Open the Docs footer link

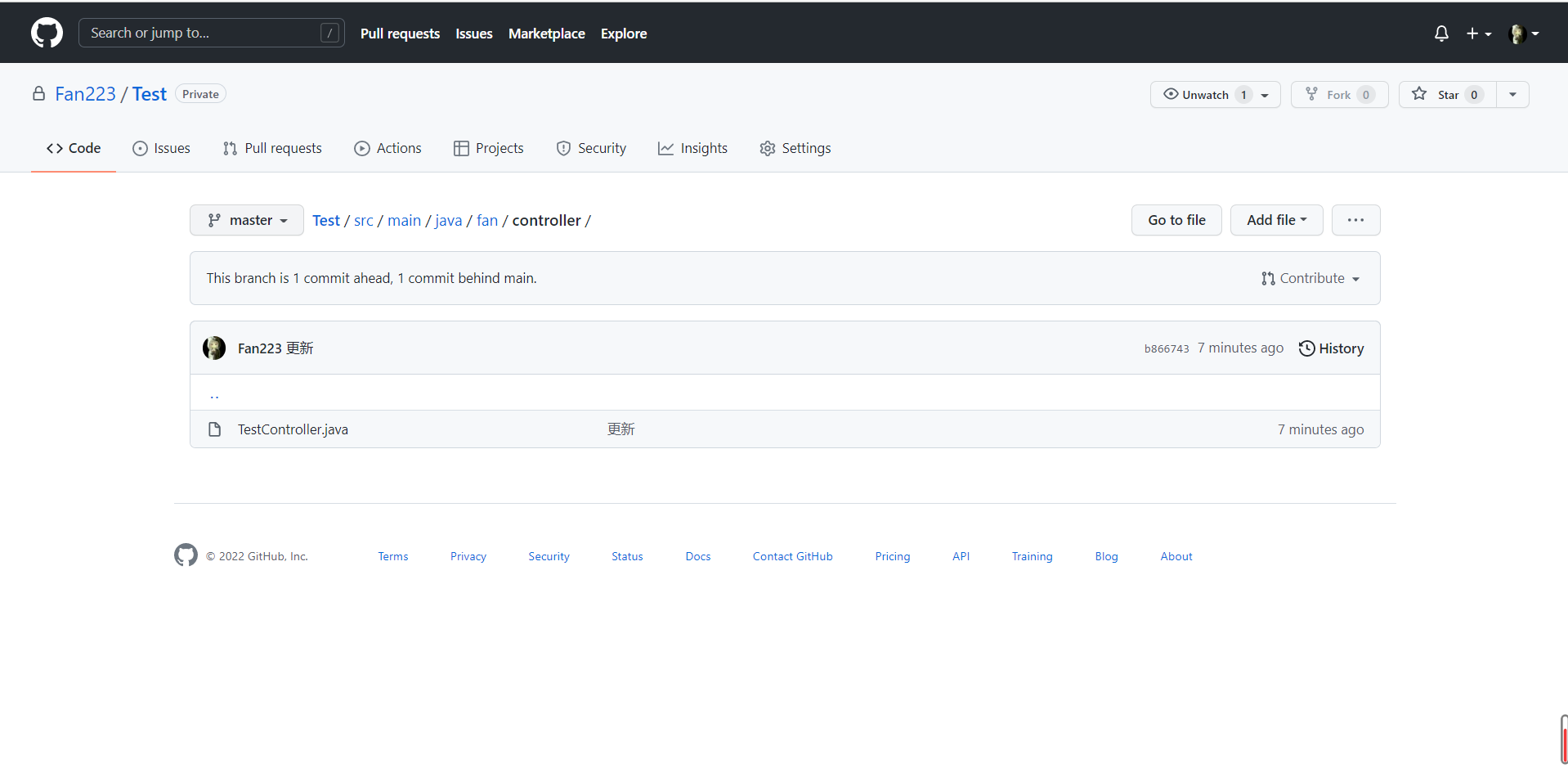coord(698,556)
